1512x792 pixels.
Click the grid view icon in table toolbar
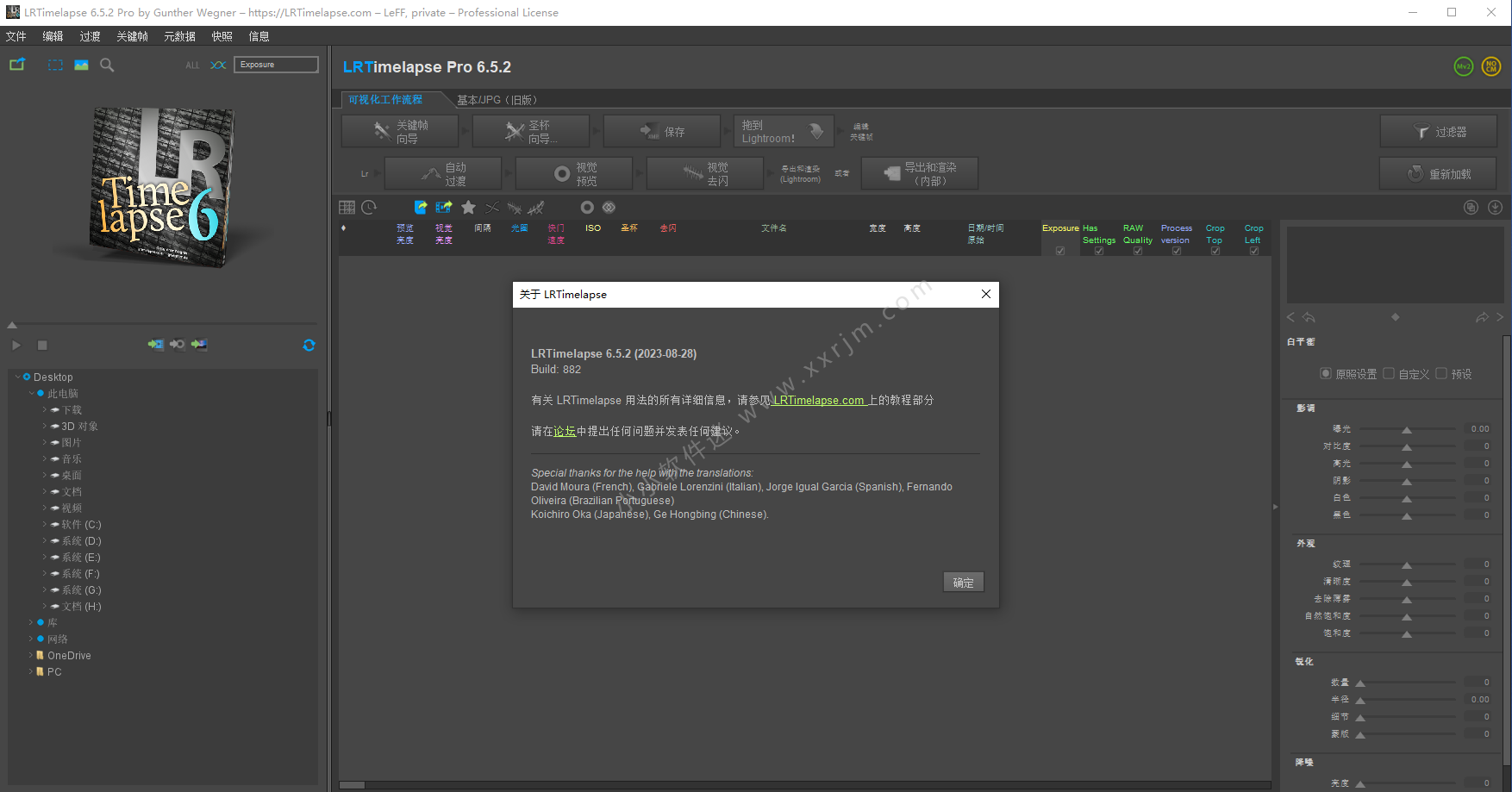[x=347, y=208]
